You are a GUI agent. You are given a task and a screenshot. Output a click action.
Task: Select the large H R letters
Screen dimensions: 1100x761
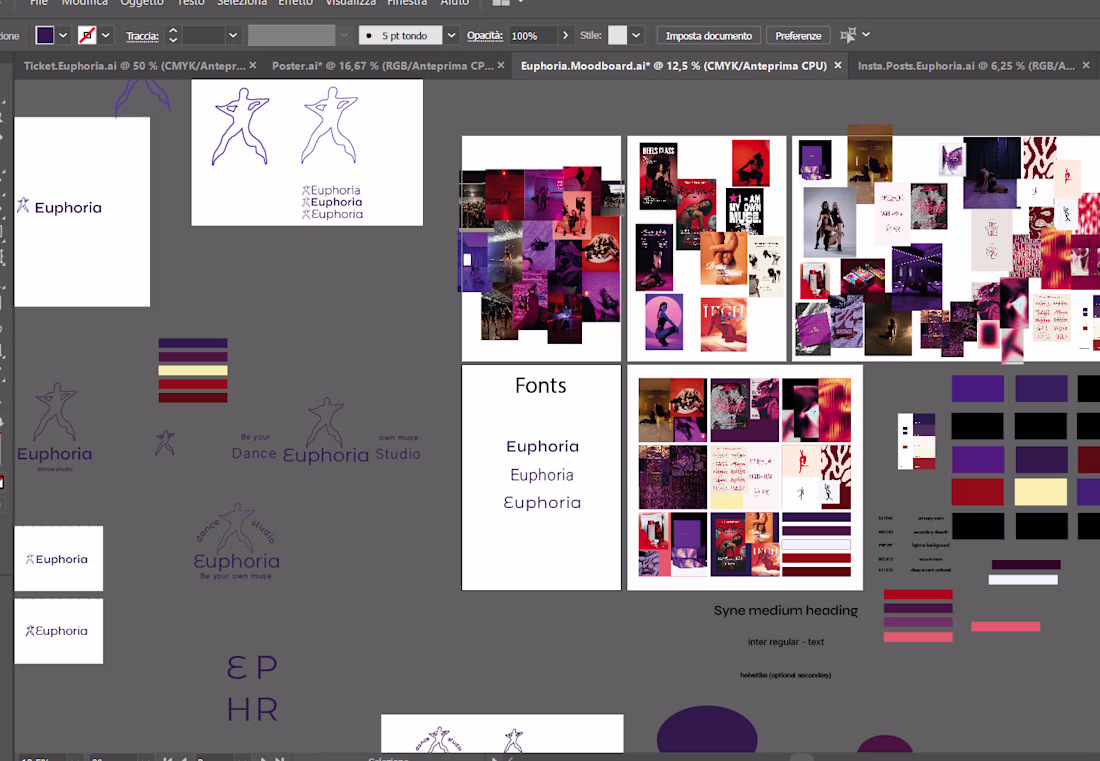tap(253, 710)
